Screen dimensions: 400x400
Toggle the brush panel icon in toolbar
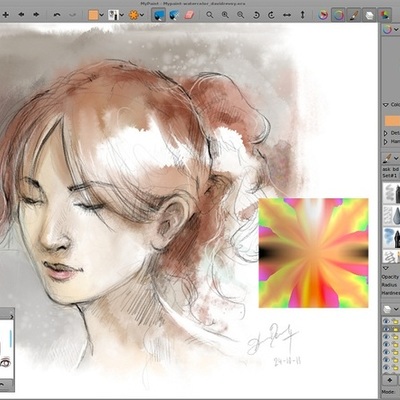click(x=354, y=15)
